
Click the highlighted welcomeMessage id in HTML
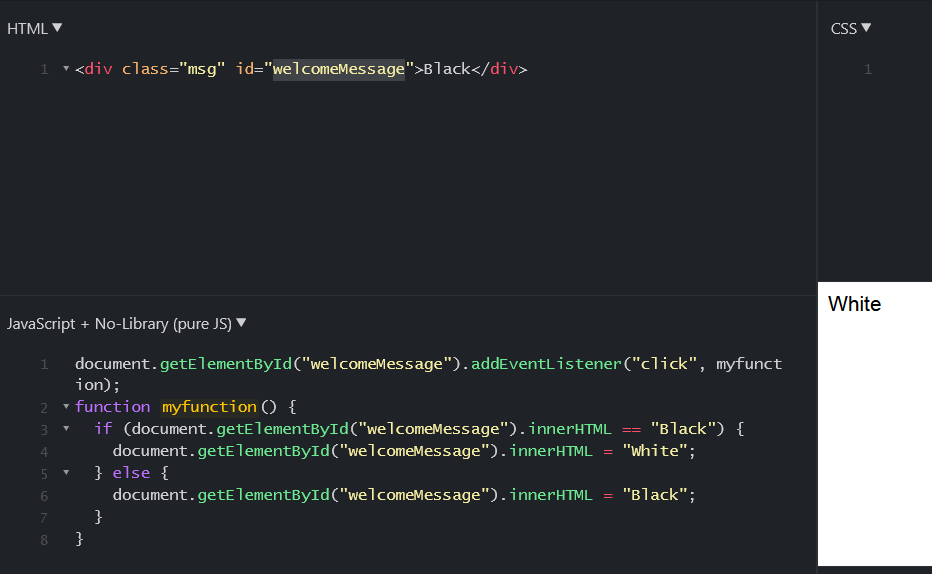pos(339,69)
